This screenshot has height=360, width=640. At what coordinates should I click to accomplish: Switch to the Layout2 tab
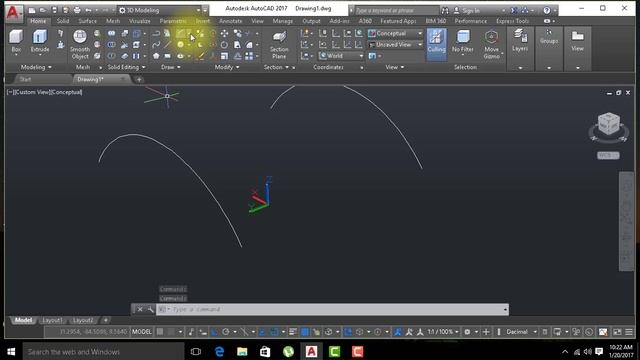pyautogui.click(x=82, y=320)
